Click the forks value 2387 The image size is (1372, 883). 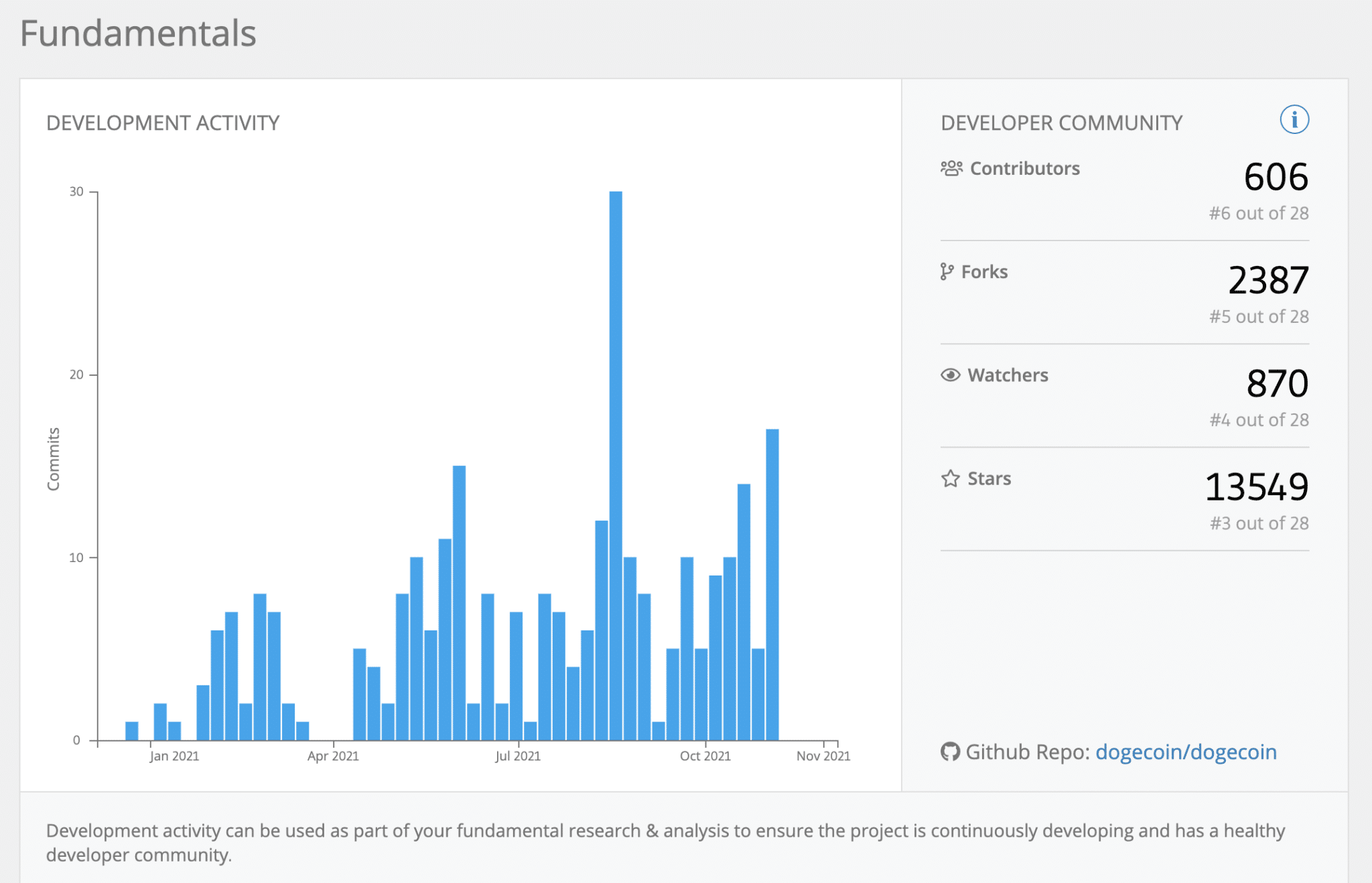coord(1268,280)
